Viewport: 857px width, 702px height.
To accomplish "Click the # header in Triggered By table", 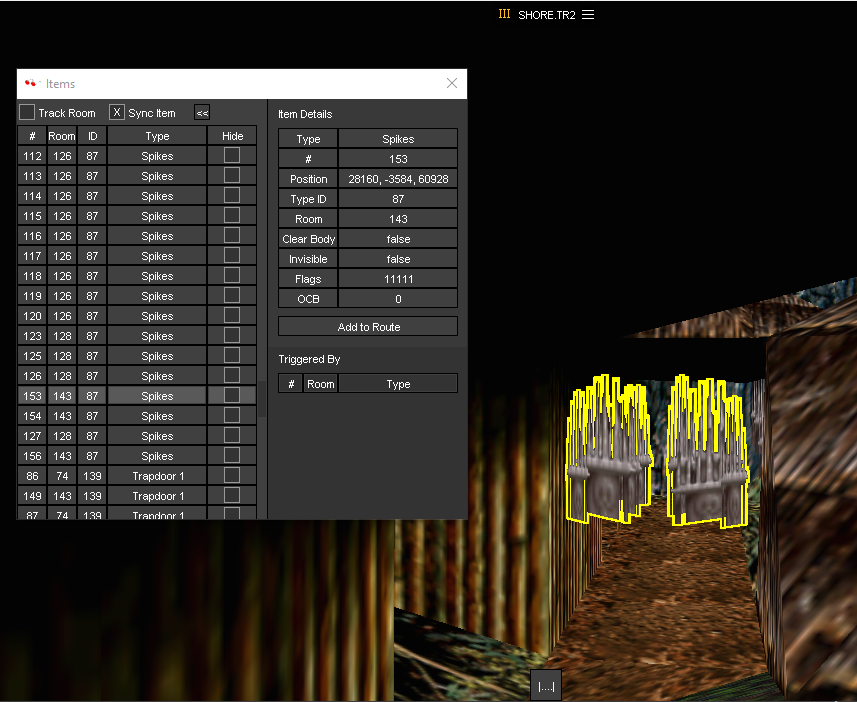I will point(290,383).
